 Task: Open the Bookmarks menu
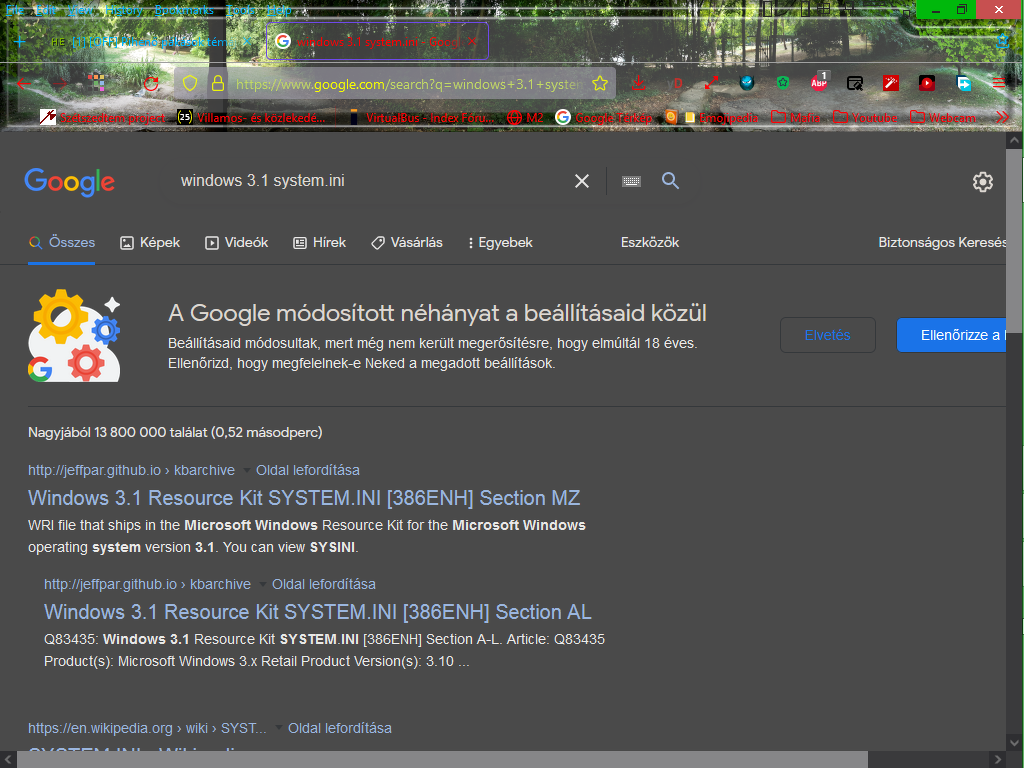click(x=184, y=10)
